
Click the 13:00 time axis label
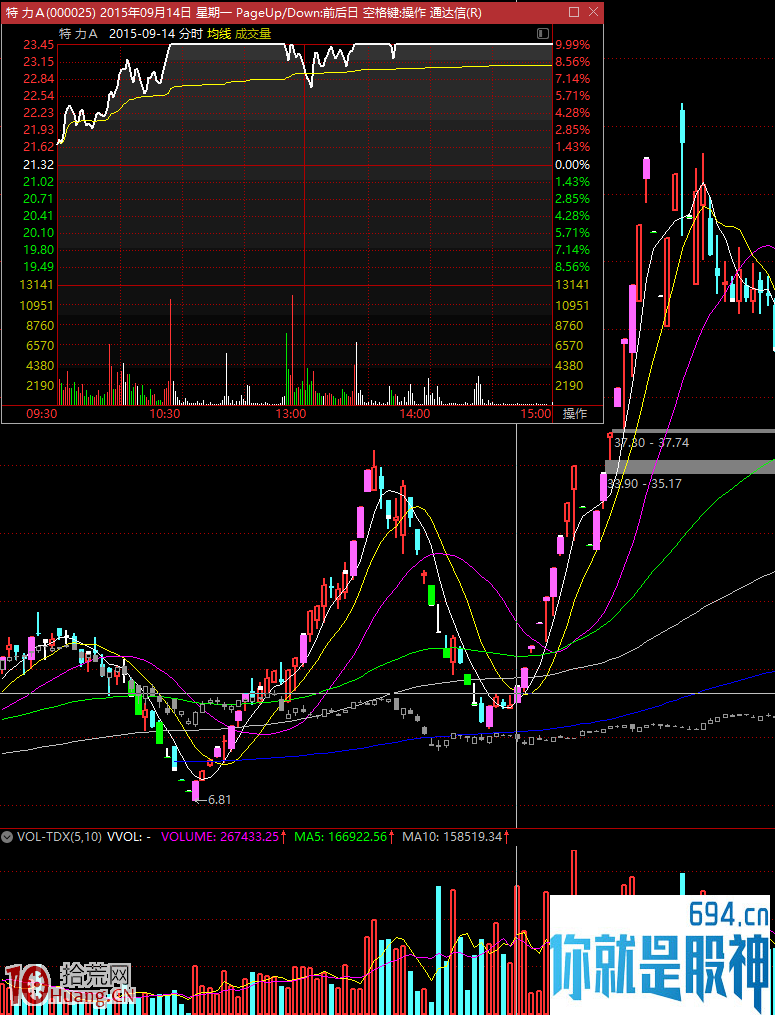pyautogui.click(x=291, y=414)
